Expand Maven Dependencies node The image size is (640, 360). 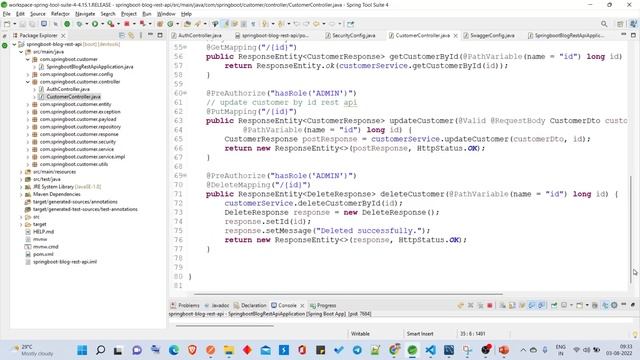pyautogui.click(x=21, y=194)
